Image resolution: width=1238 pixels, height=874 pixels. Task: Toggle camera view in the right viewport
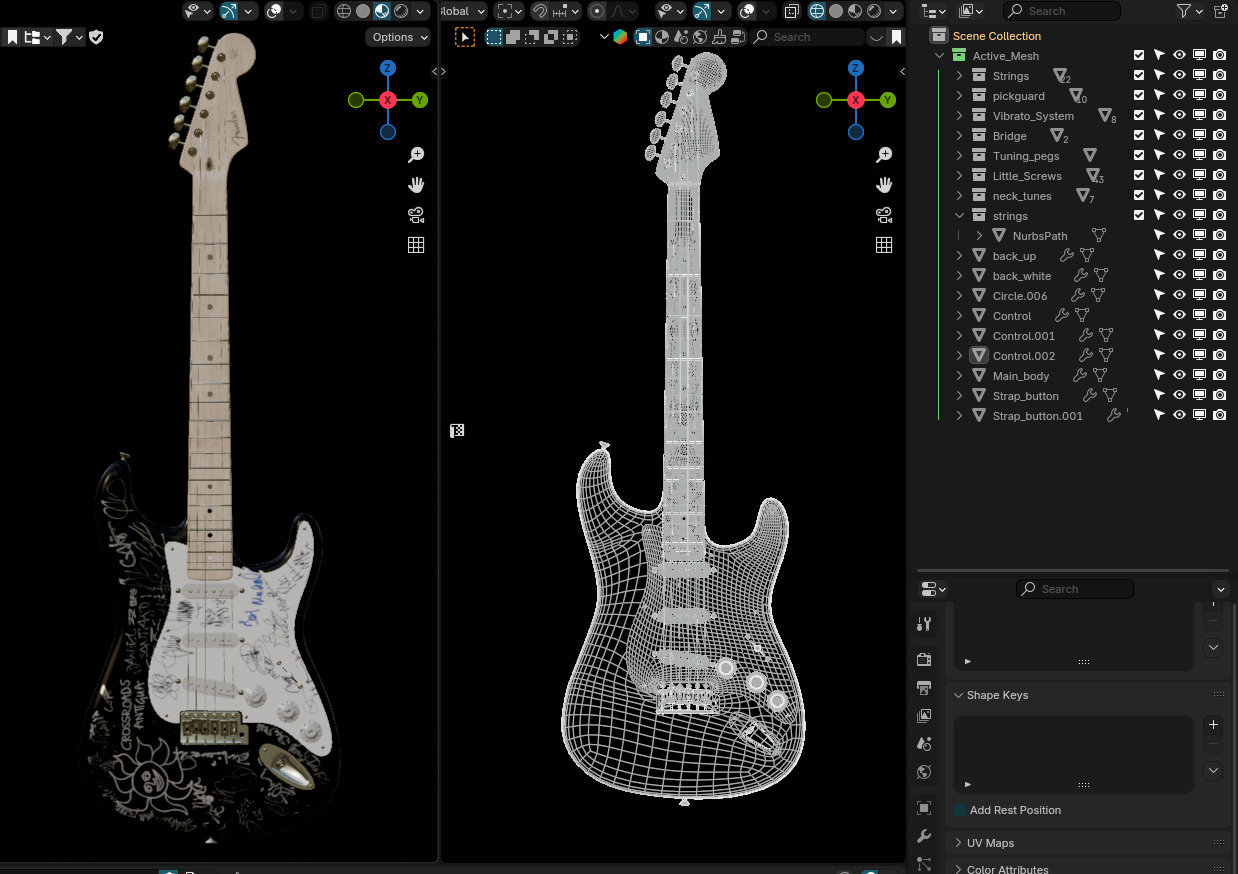pyautogui.click(x=884, y=215)
